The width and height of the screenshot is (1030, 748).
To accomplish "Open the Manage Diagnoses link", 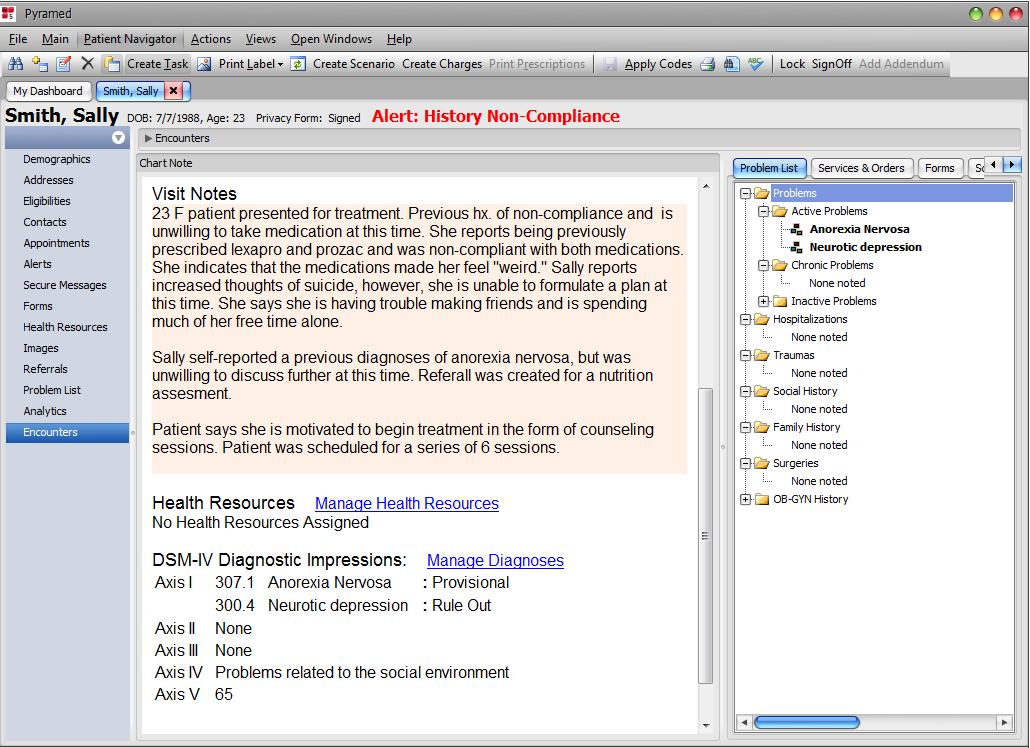I will click(495, 561).
